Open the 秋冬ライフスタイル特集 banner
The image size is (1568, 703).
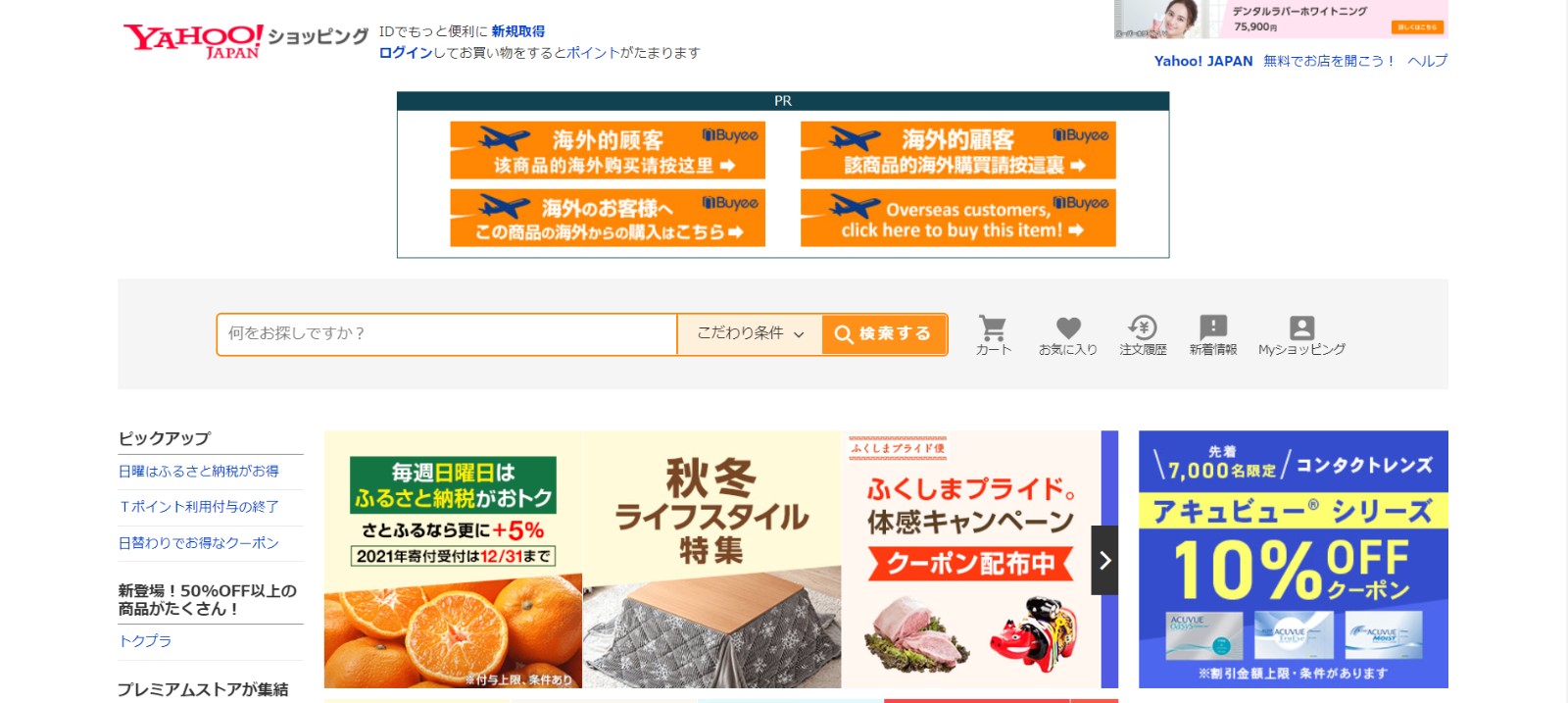(711, 559)
